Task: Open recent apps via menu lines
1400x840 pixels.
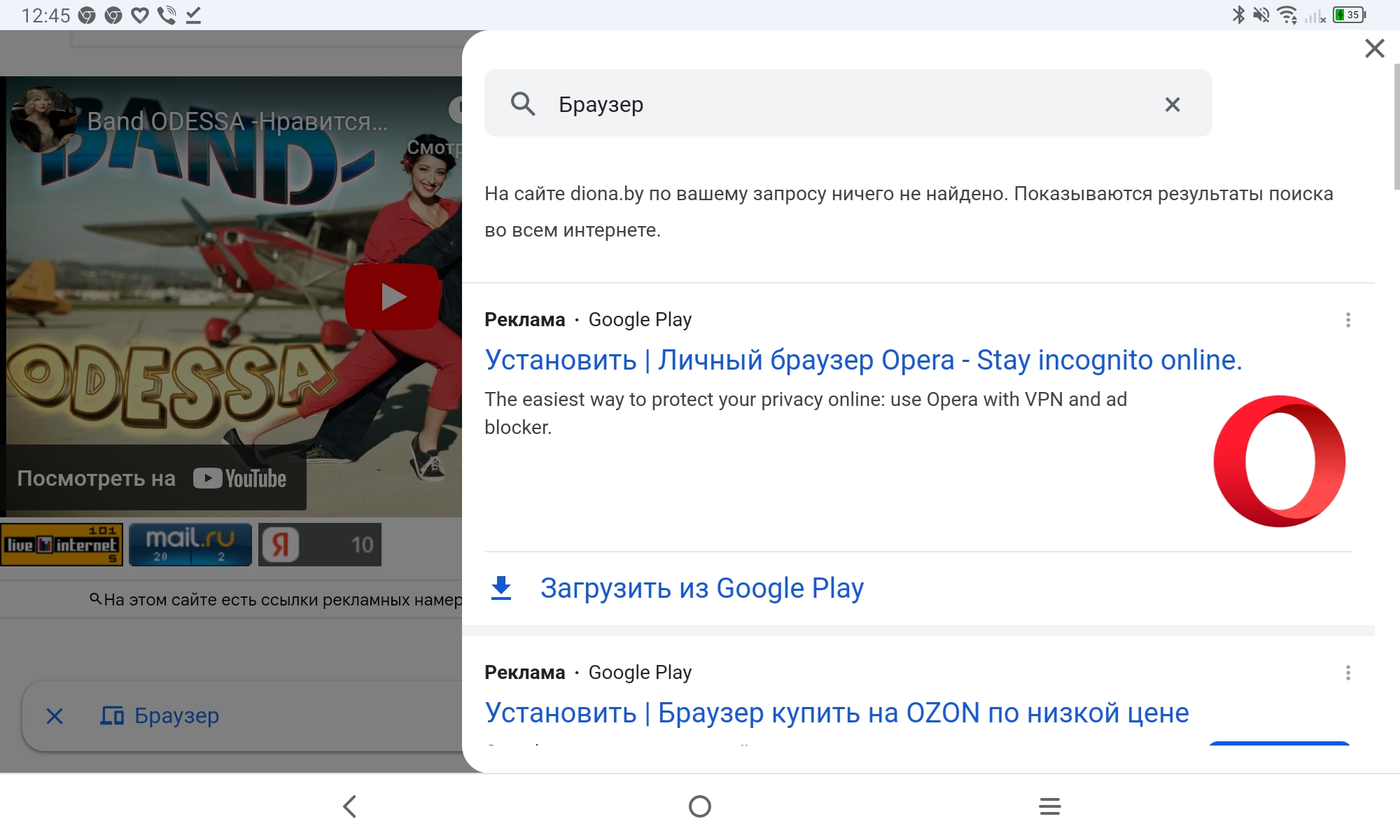Action: tap(1050, 806)
